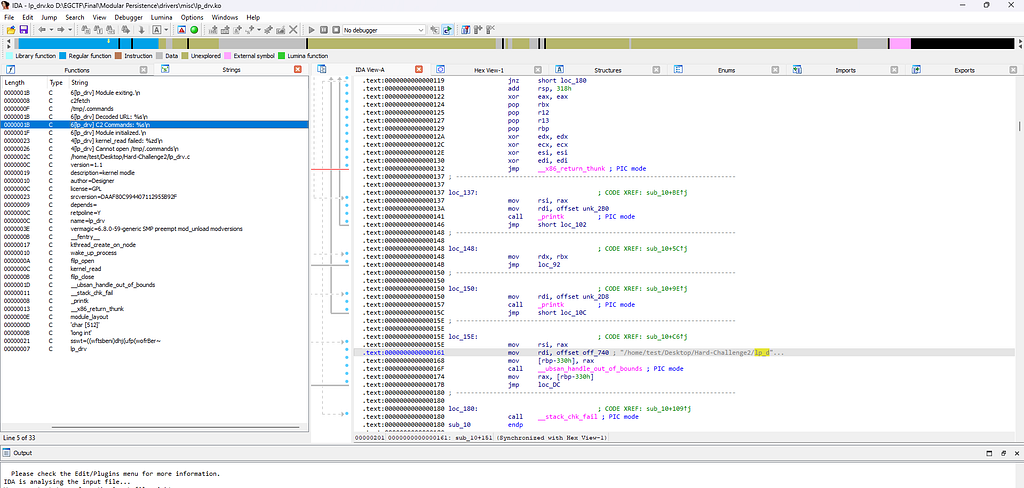This screenshot has width=1024, height=488.
Task: Jump forward with the right arrow icon
Action: point(60,30)
